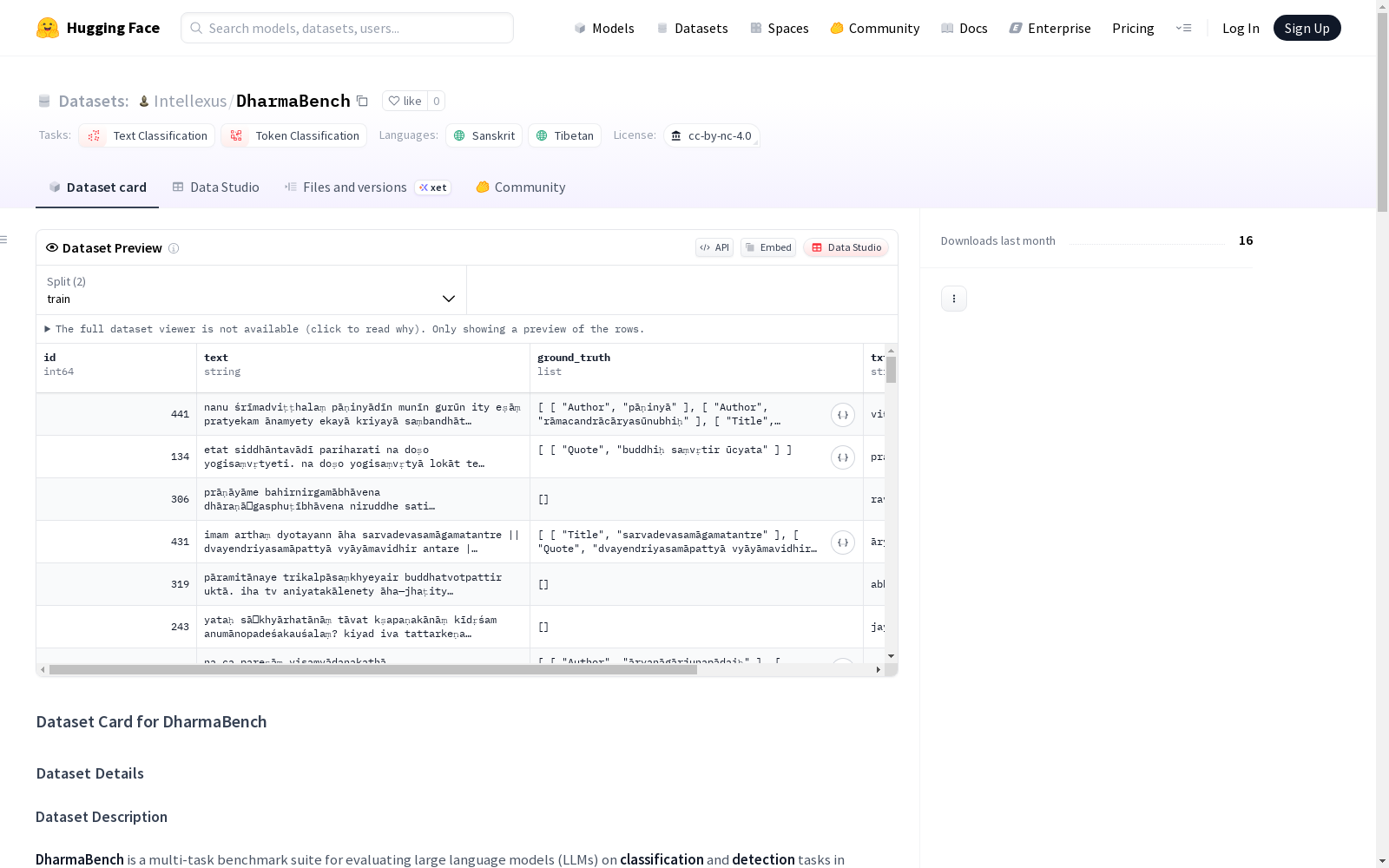Click the Hugging Face logo icon
Screen dimensions: 1389x868
pos(48,28)
